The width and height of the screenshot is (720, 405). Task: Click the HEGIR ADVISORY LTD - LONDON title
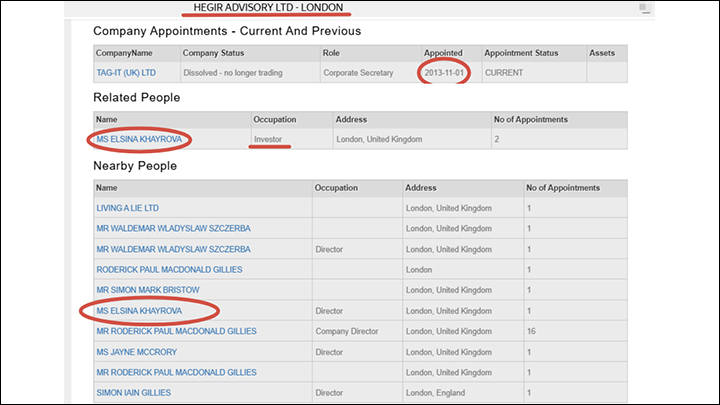[268, 7]
